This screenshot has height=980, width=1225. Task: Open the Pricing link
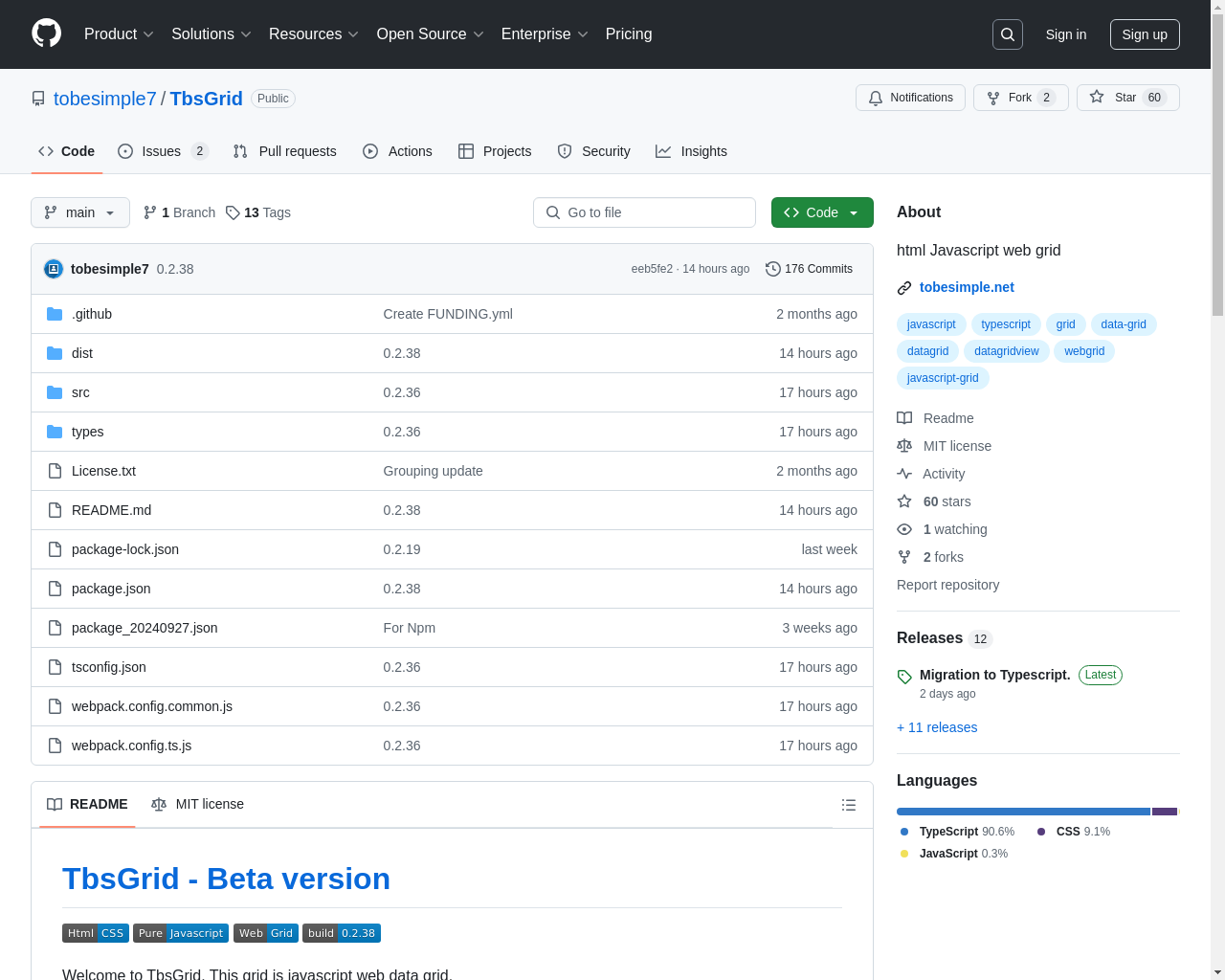[x=629, y=34]
